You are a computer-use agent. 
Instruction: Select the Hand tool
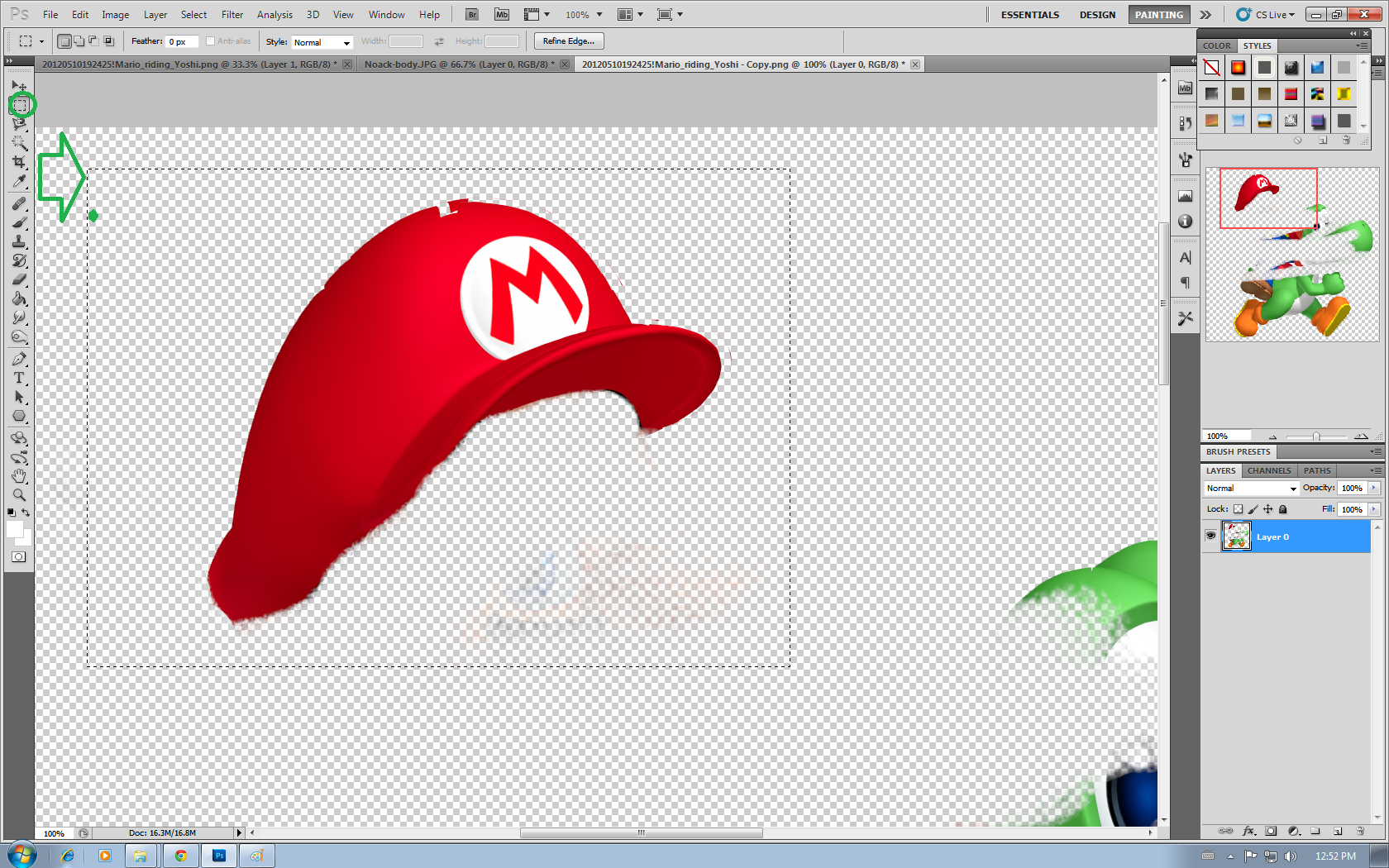19,476
